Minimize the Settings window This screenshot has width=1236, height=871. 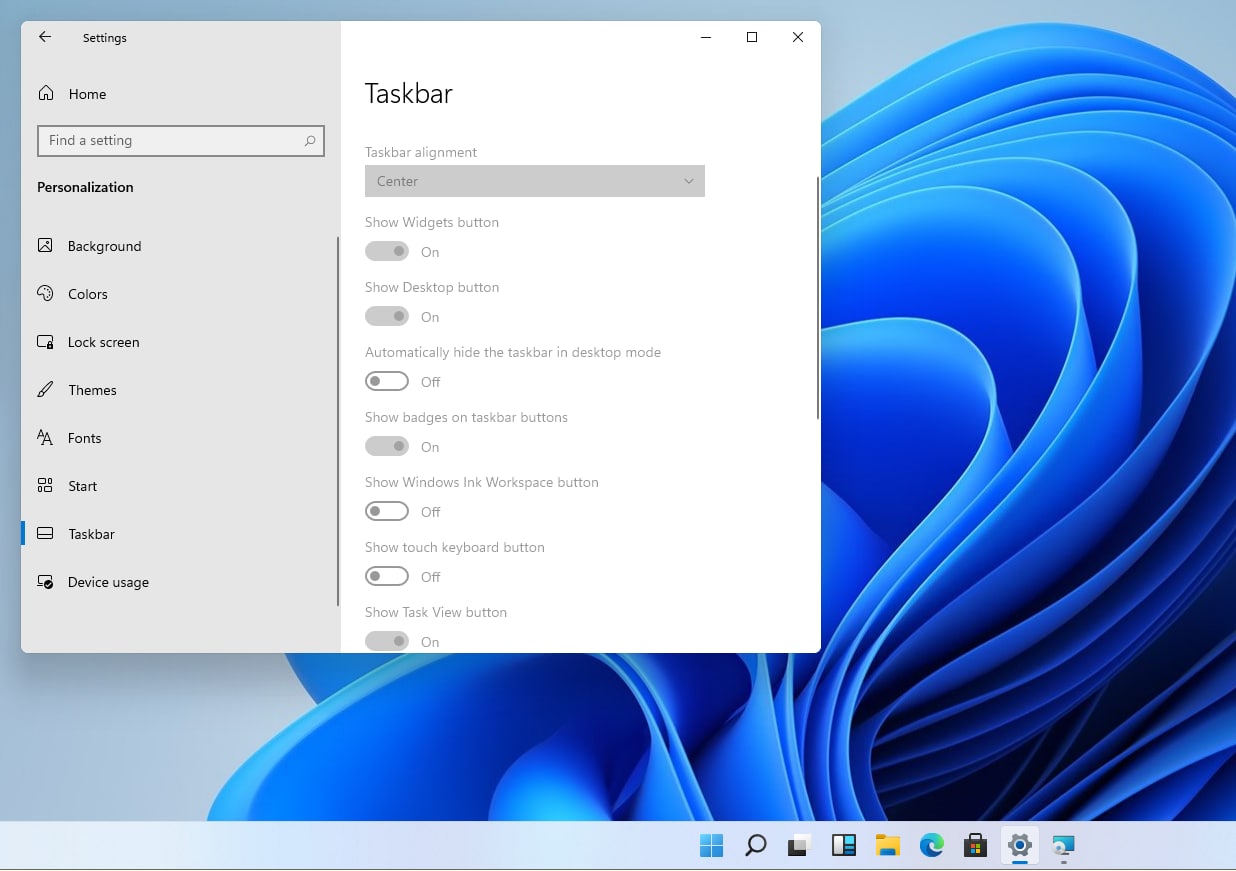point(706,37)
